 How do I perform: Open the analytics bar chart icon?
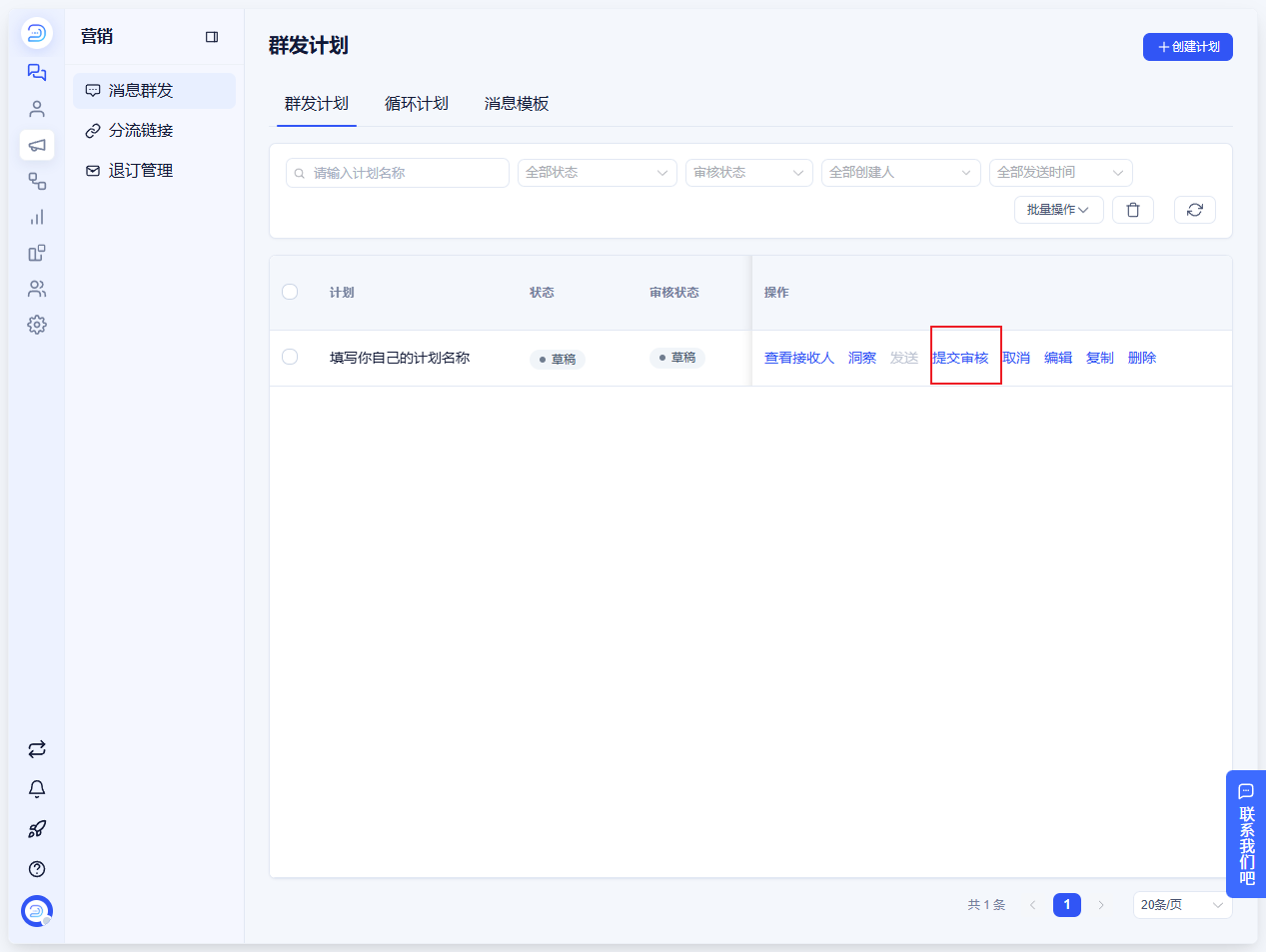(37, 217)
